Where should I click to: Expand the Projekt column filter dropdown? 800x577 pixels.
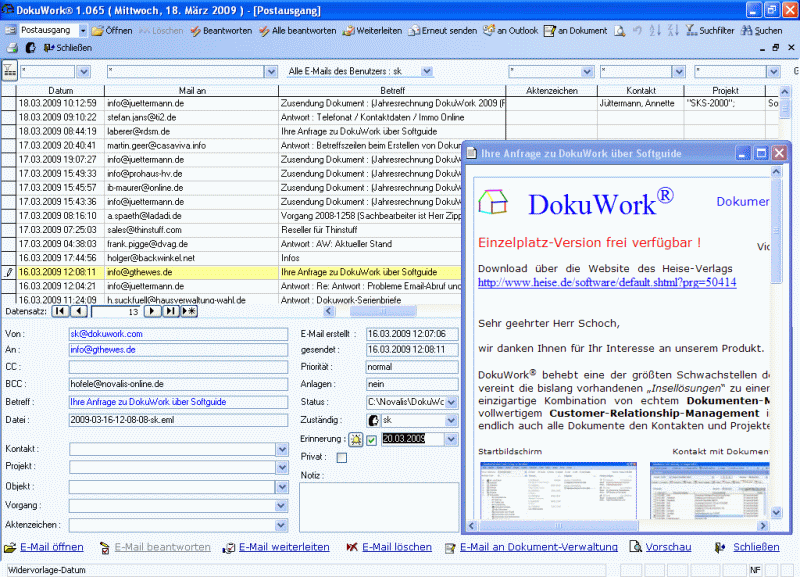773,71
